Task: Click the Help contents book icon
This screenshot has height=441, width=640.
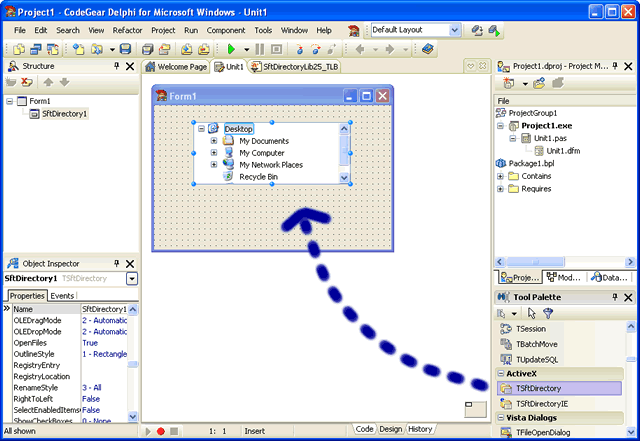Action: [428, 49]
